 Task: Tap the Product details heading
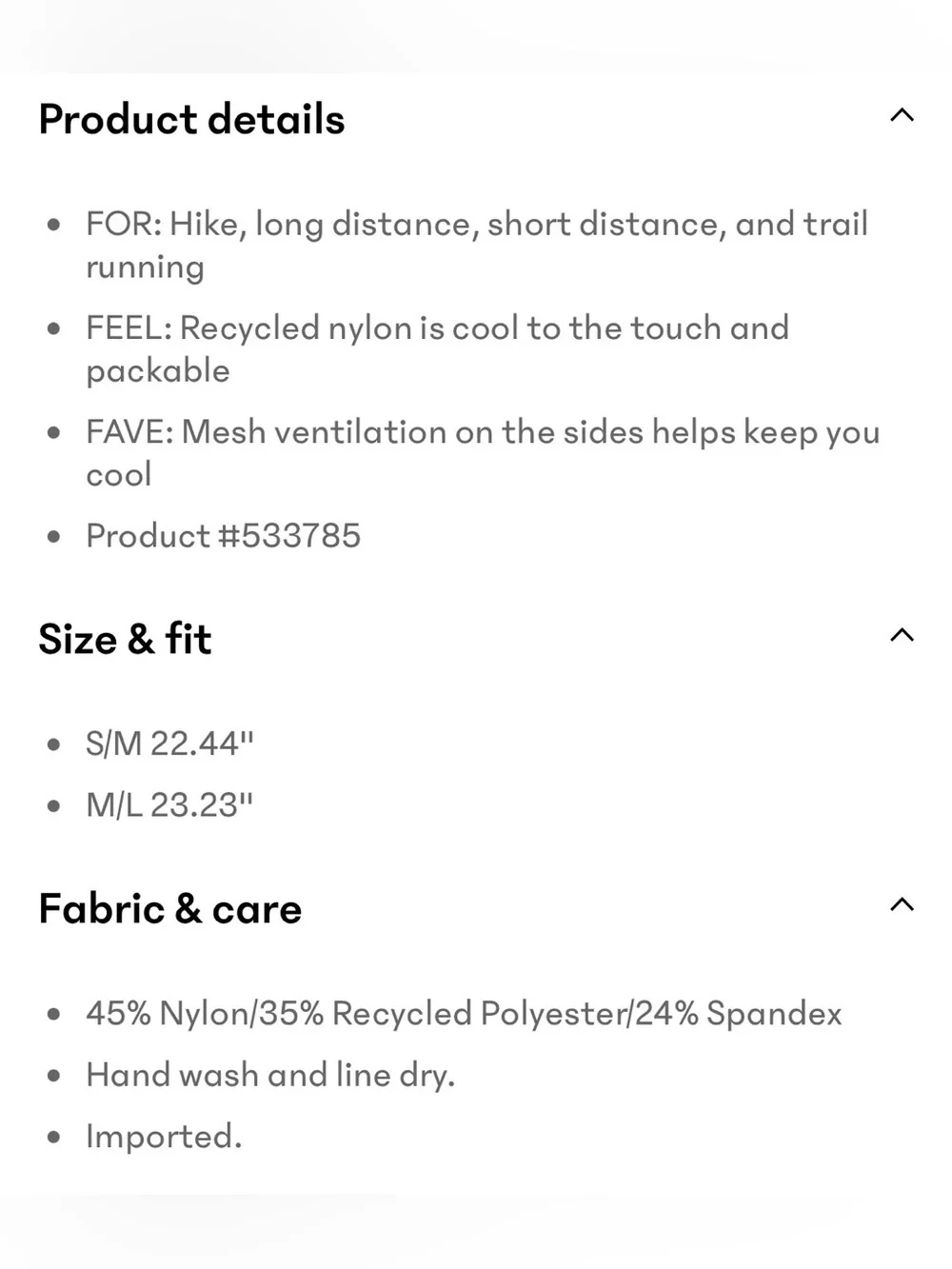(192, 120)
